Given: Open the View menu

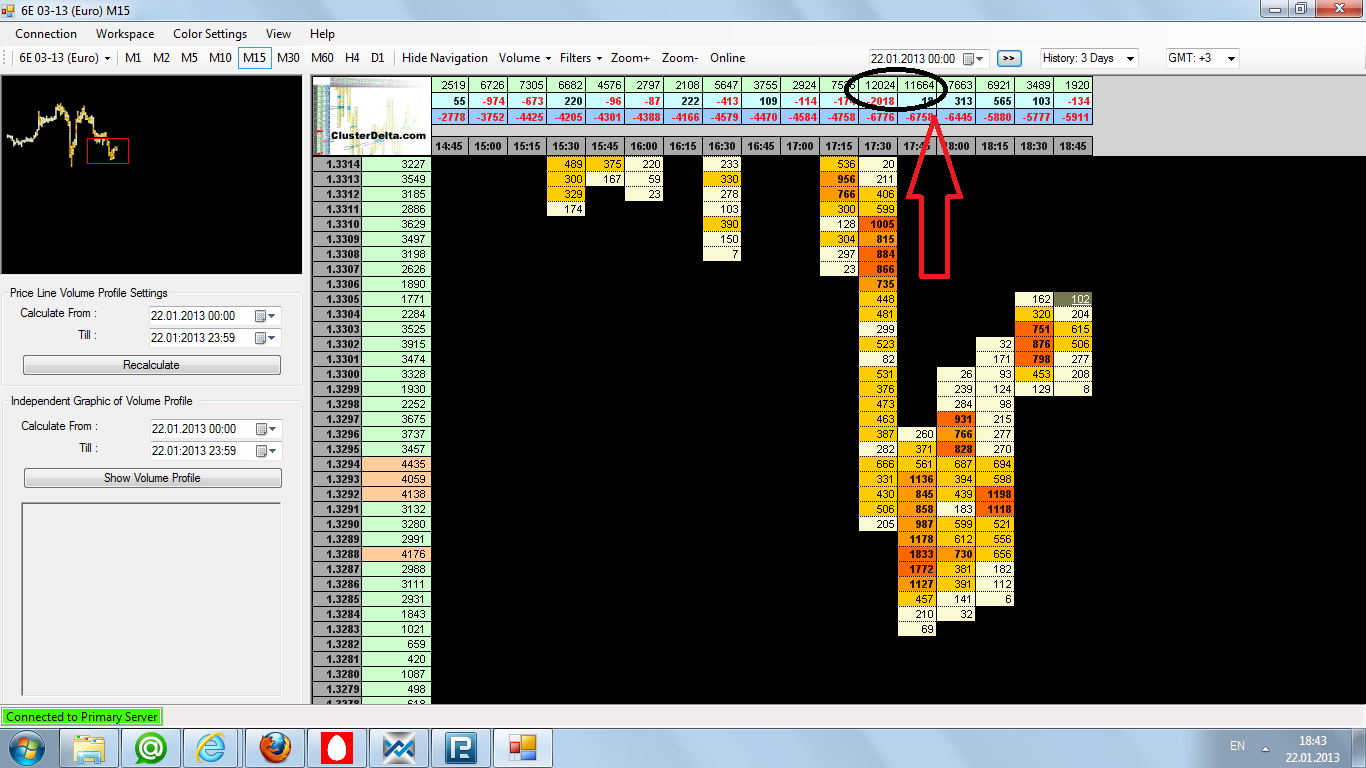Looking at the screenshot, I should (x=279, y=34).
